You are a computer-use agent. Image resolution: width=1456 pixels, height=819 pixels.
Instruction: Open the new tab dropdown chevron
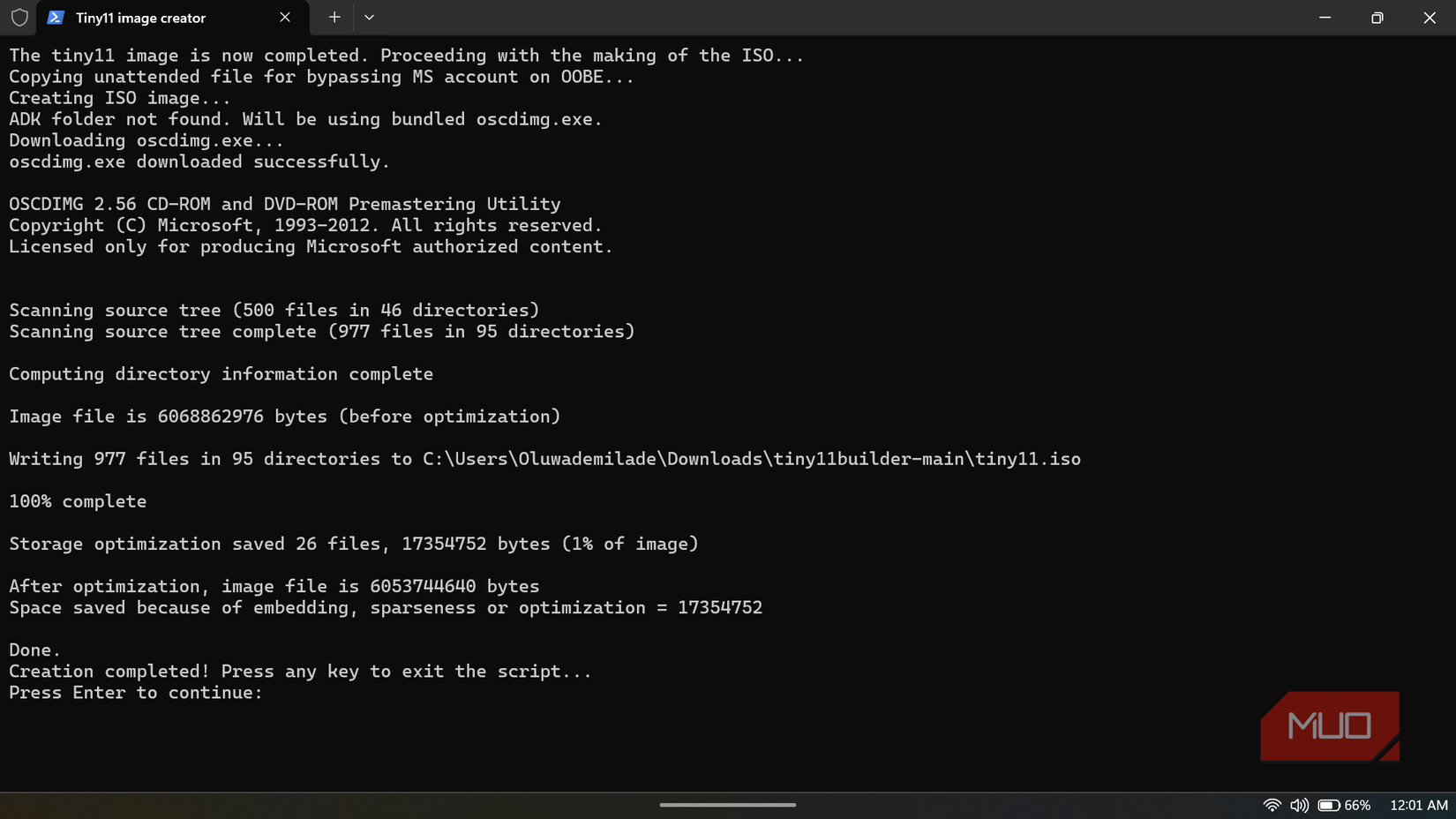click(x=369, y=17)
